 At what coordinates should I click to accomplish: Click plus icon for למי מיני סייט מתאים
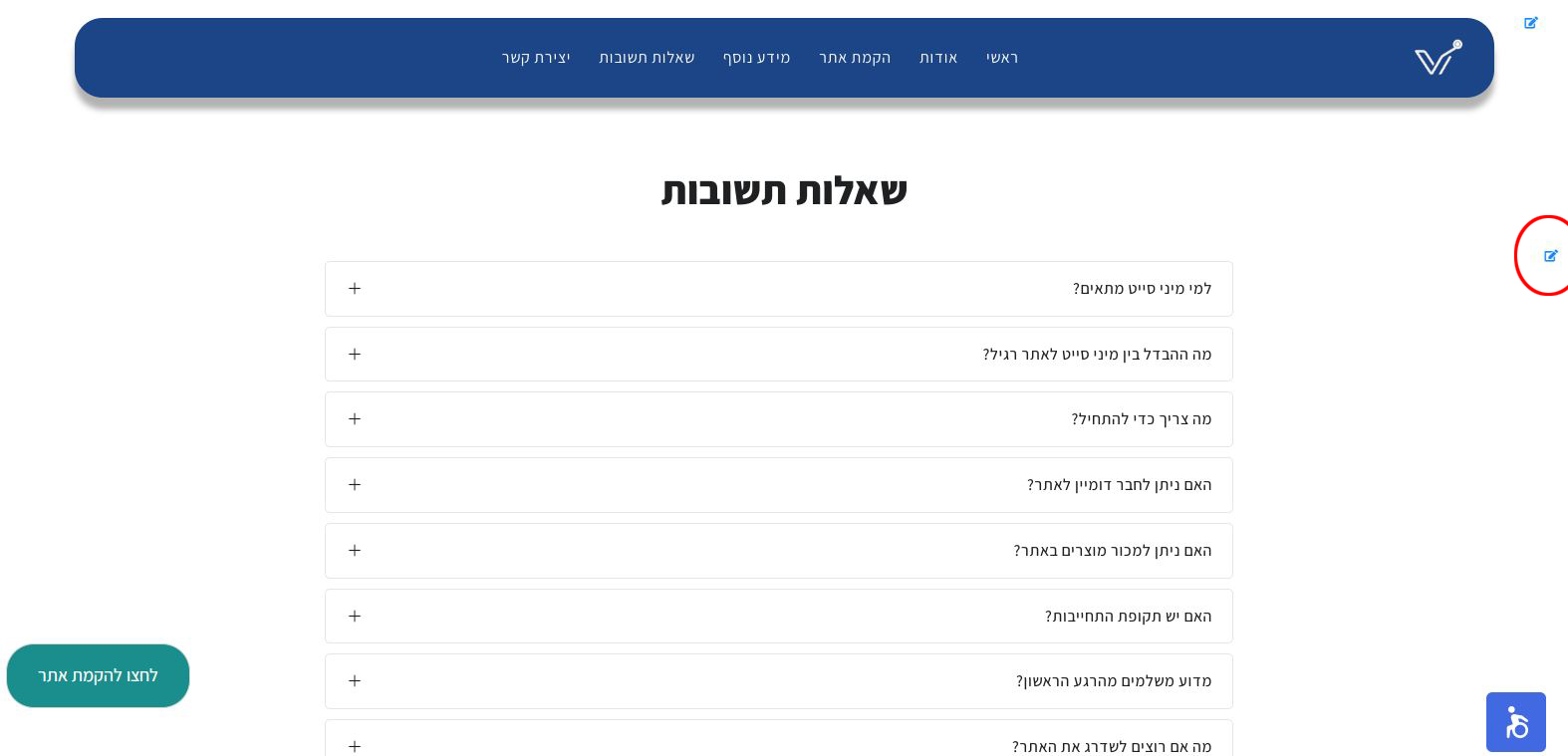pos(355,289)
